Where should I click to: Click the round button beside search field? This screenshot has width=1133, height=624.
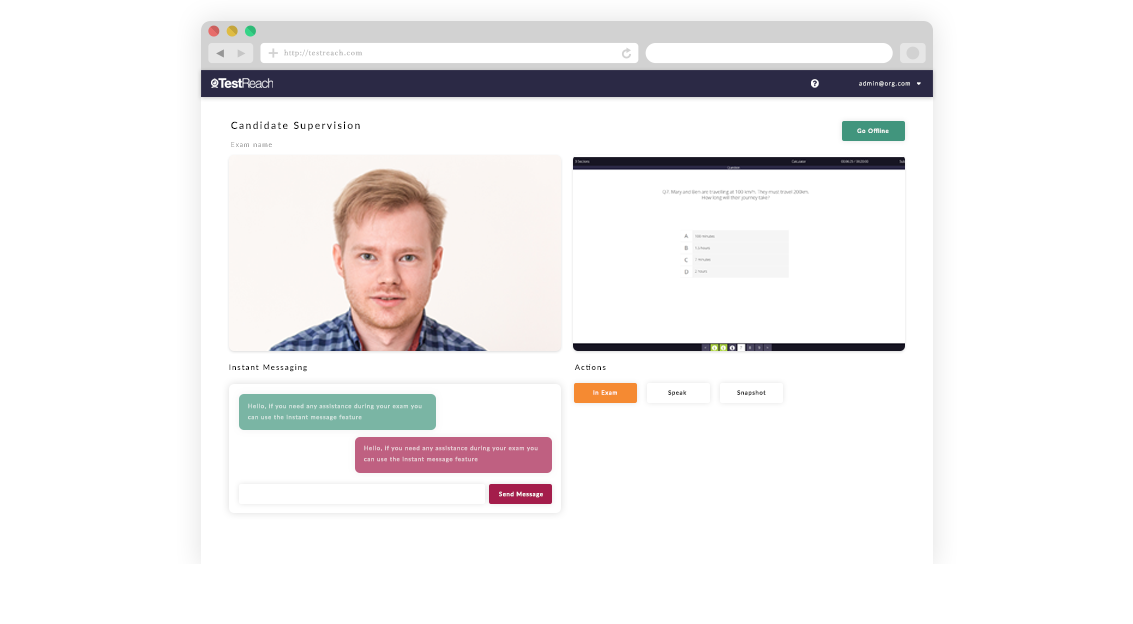[913, 53]
